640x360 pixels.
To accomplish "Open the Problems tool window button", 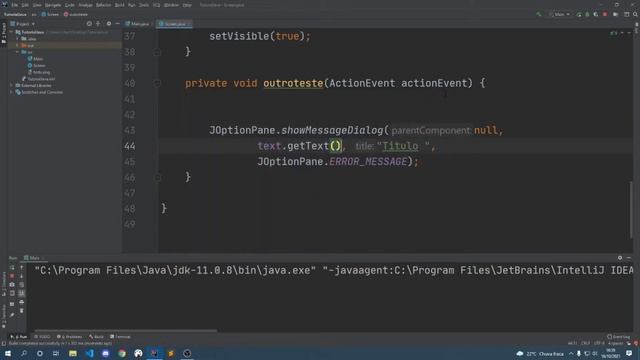I will 69,337.
